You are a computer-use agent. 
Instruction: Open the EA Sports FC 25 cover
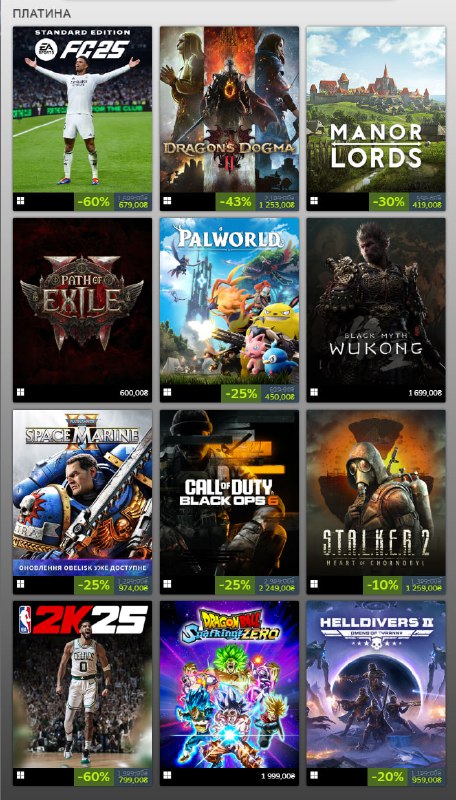coord(82,110)
